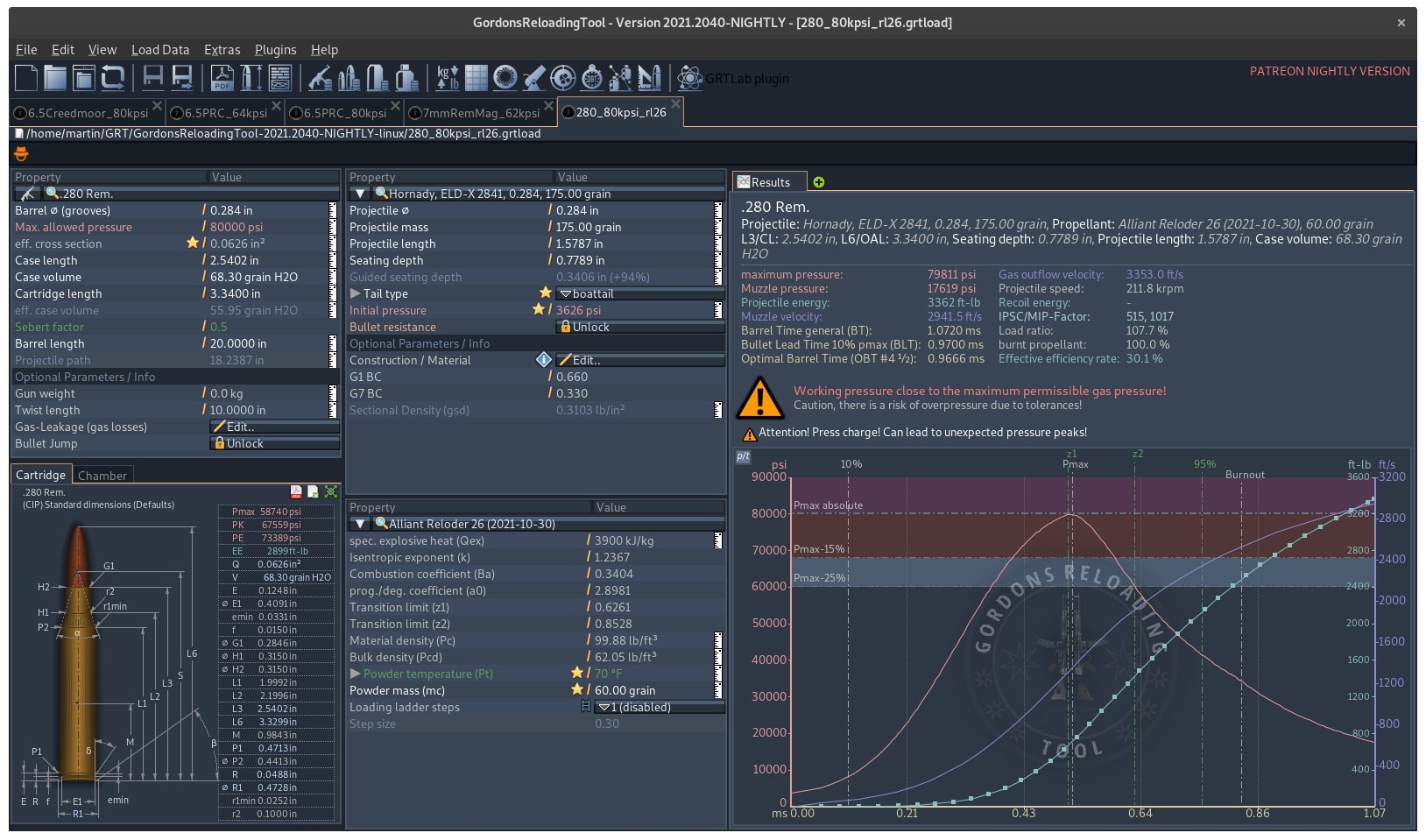Expand the Tail type row arrow
Viewport: 1426px width, 840px height.
[x=355, y=293]
